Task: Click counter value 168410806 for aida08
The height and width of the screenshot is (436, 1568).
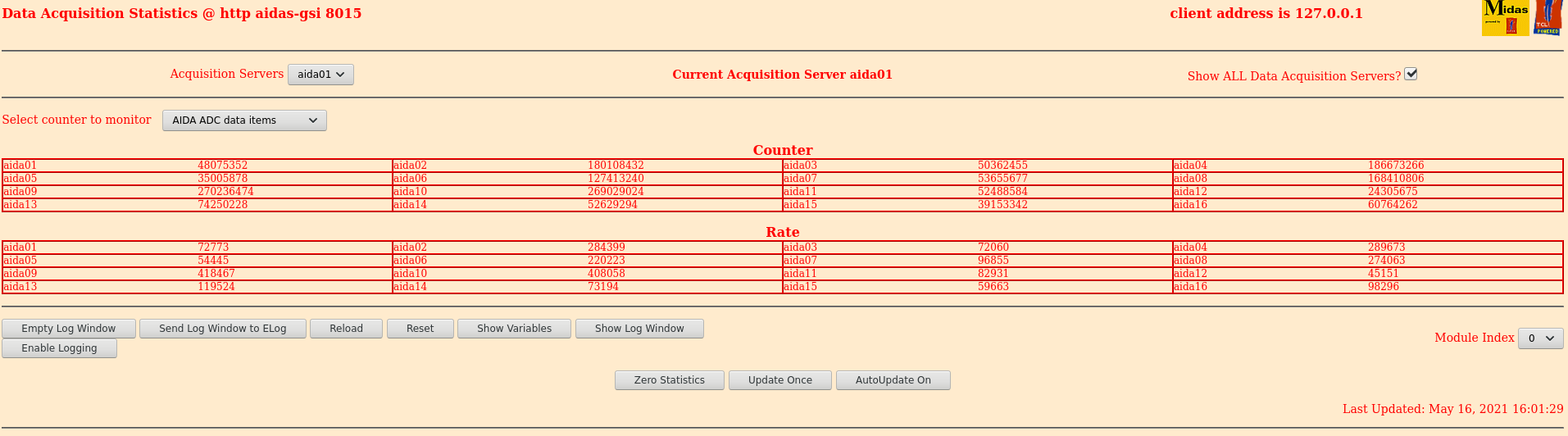Action: (x=1396, y=179)
